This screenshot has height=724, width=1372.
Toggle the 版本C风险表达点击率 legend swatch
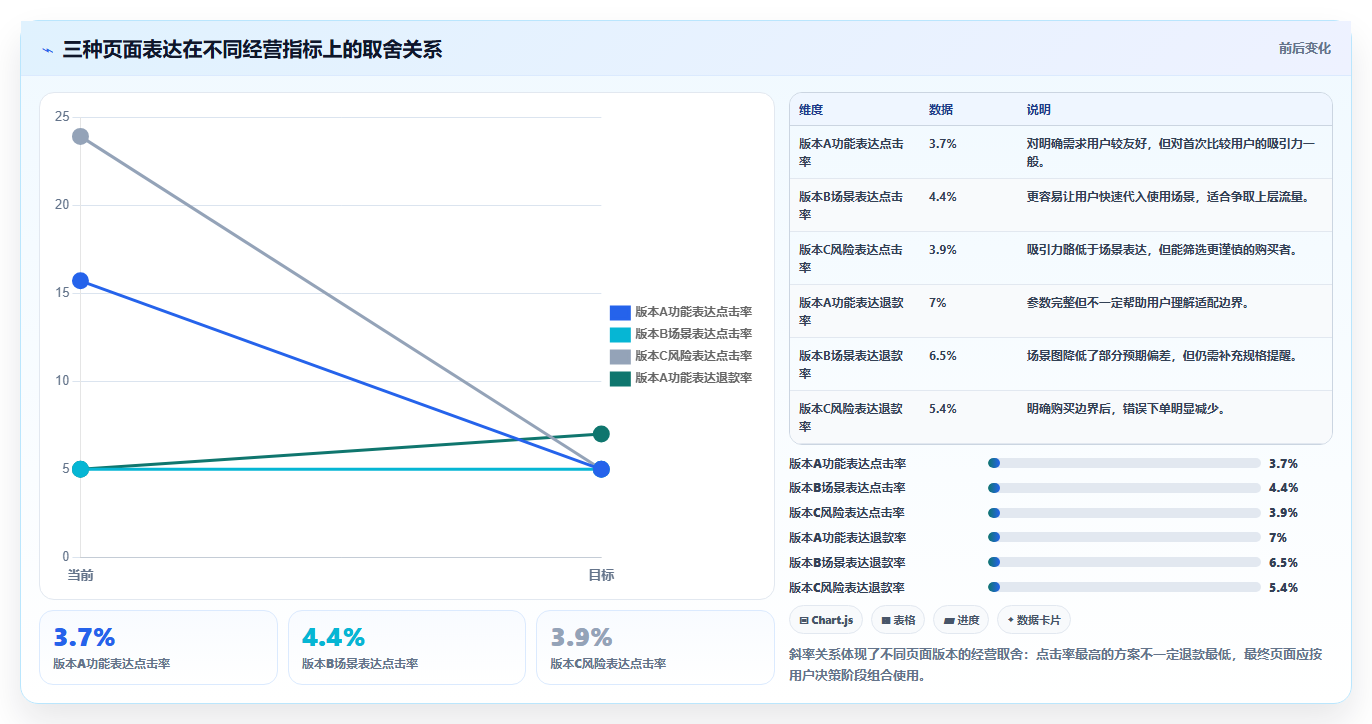[x=620, y=356]
